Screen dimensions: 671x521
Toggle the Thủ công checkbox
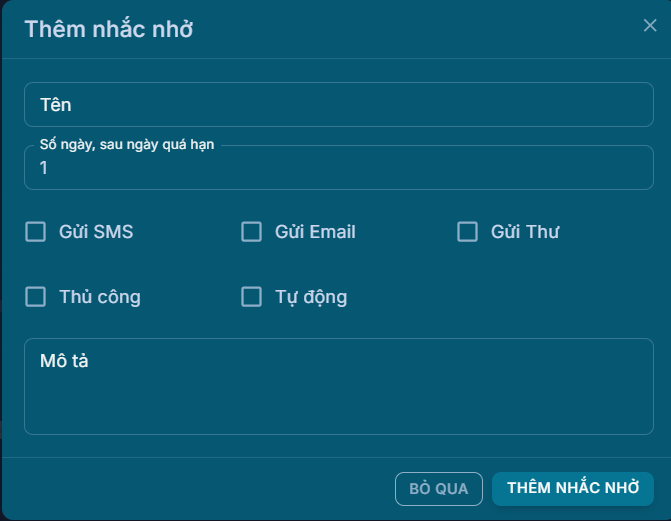point(36,297)
